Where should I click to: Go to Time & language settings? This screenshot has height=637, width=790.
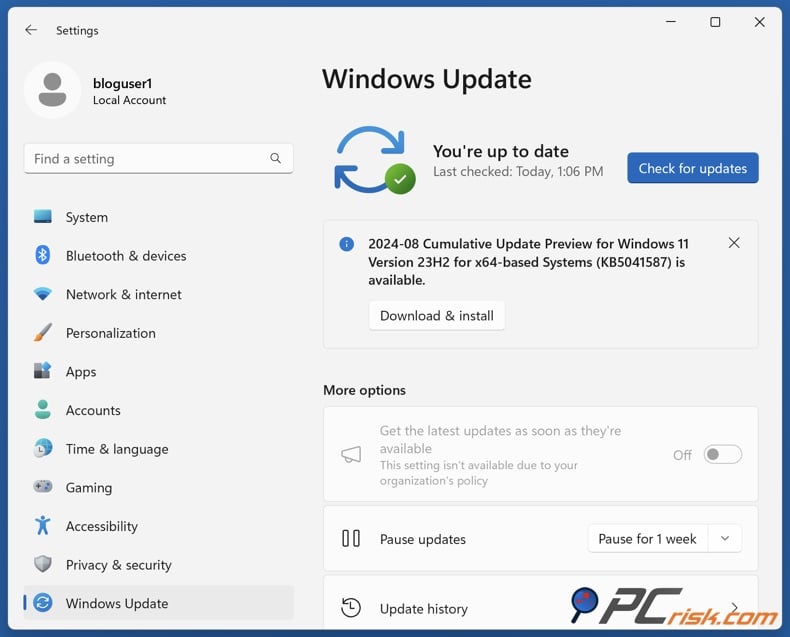(159, 449)
